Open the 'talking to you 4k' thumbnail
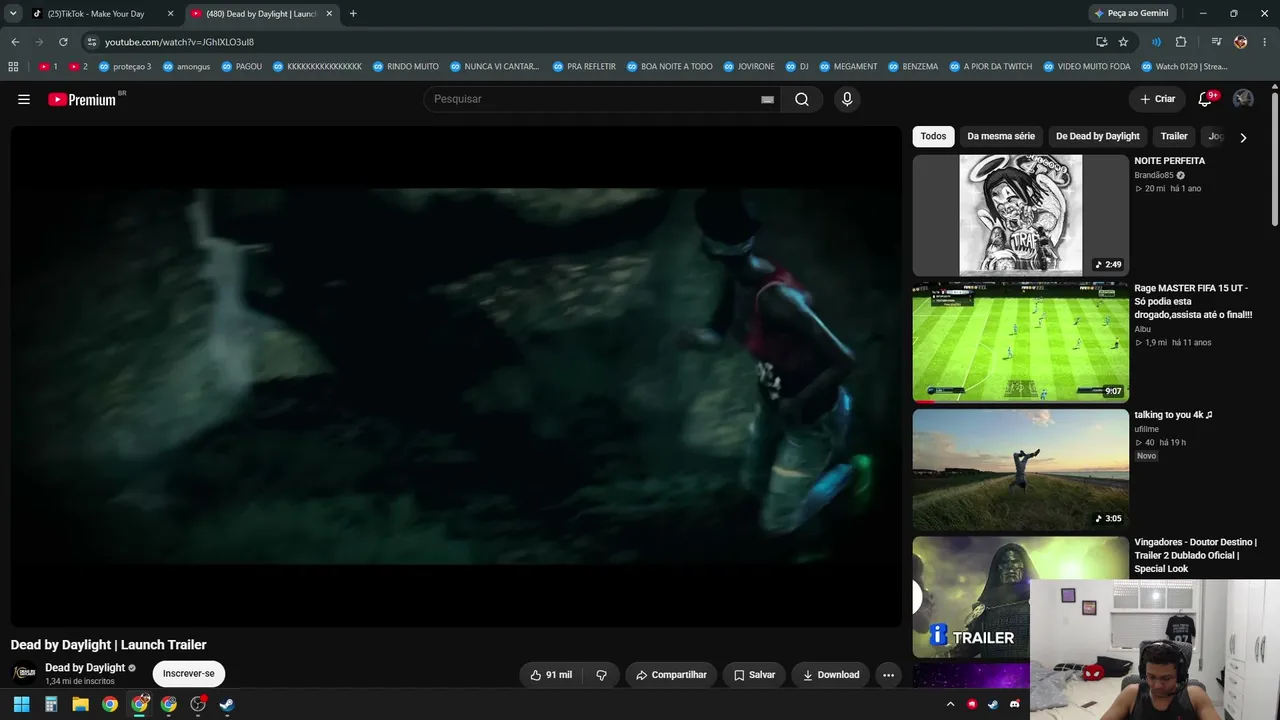This screenshot has height=720, width=1280. (1020, 470)
